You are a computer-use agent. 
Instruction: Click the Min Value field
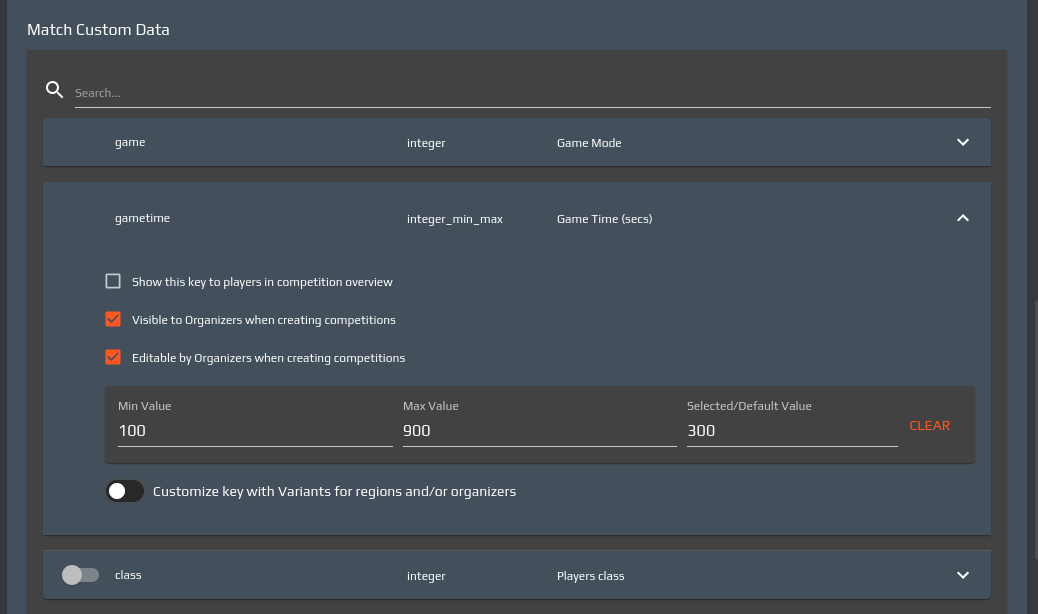[254, 431]
